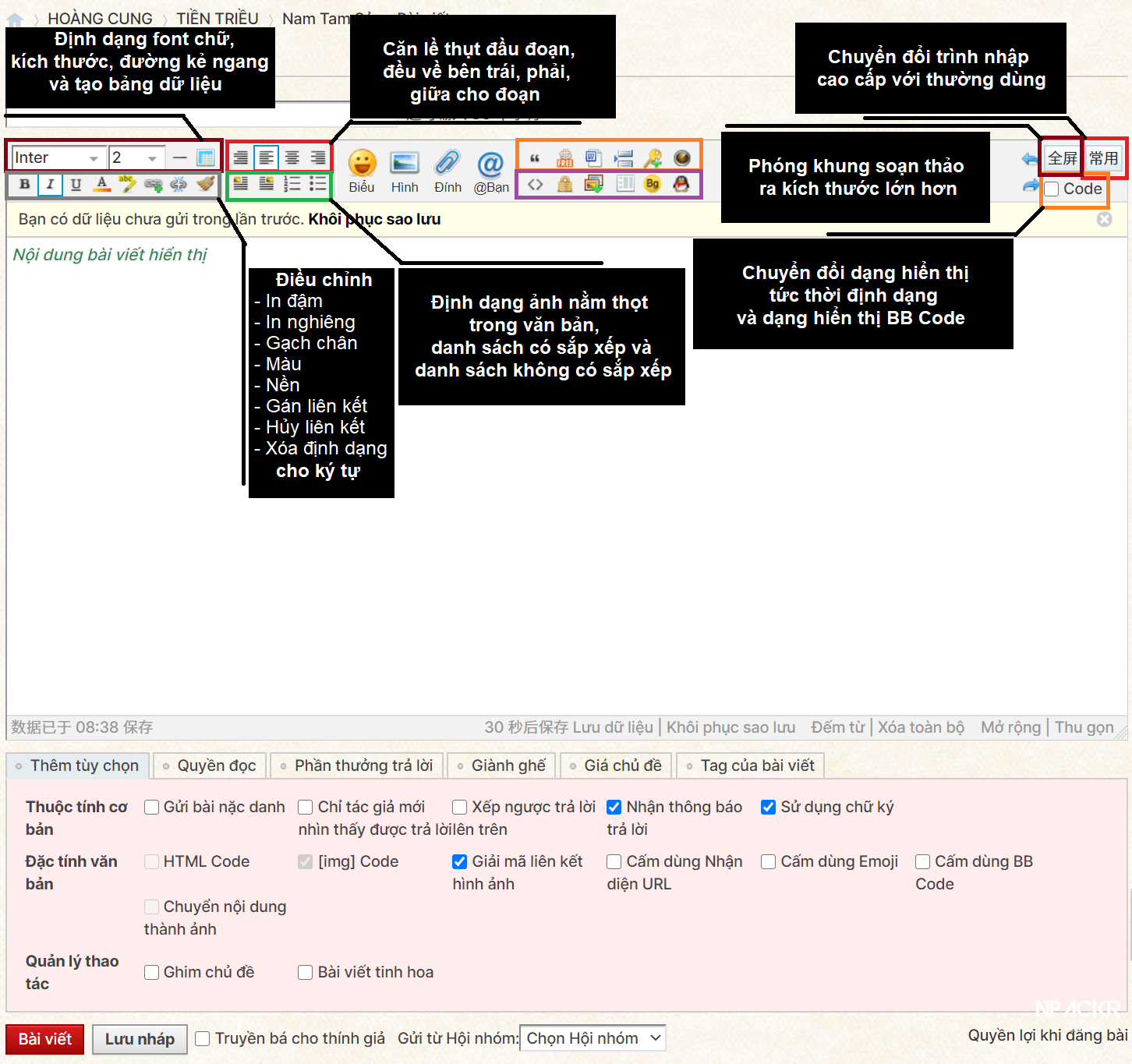The image size is (1132, 1064).
Task: Pick text highlight background color
Action: 127,184
